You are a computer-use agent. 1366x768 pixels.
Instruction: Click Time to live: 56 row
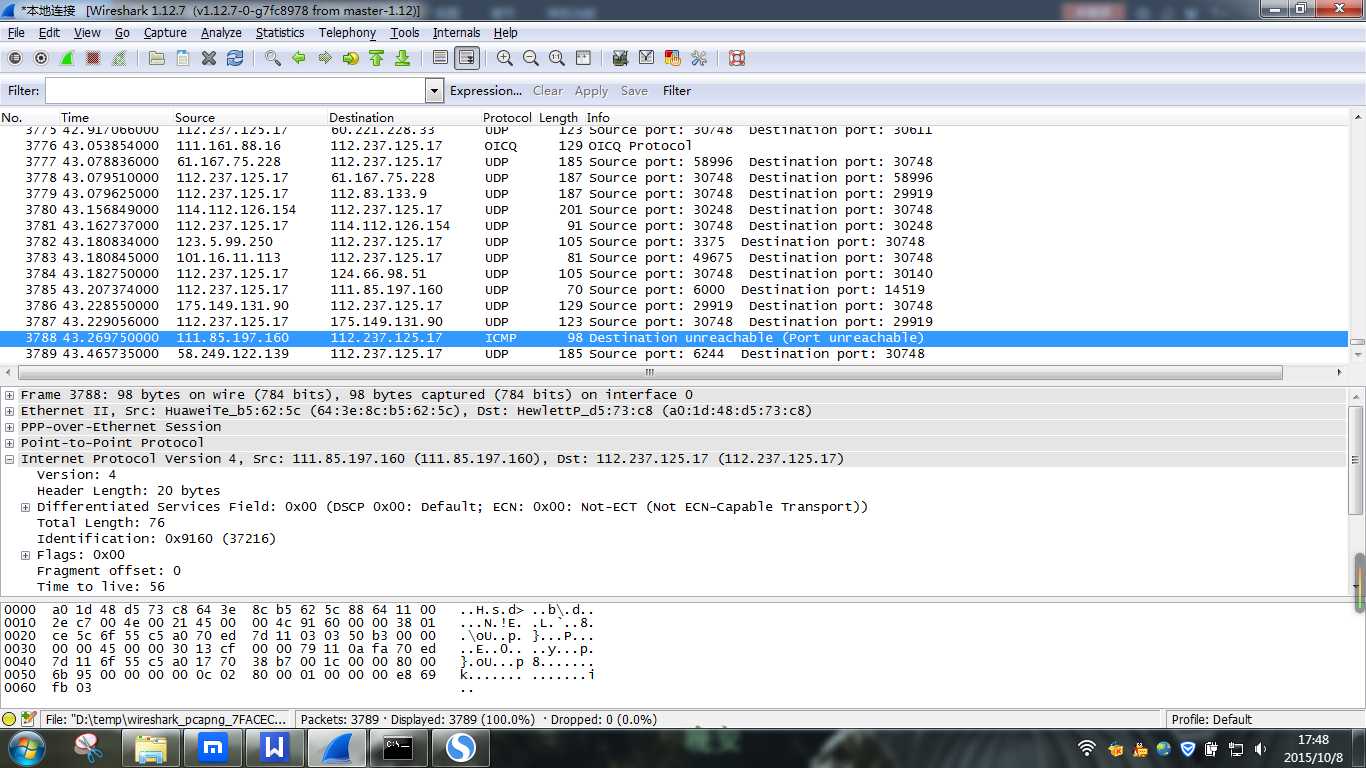click(101, 587)
